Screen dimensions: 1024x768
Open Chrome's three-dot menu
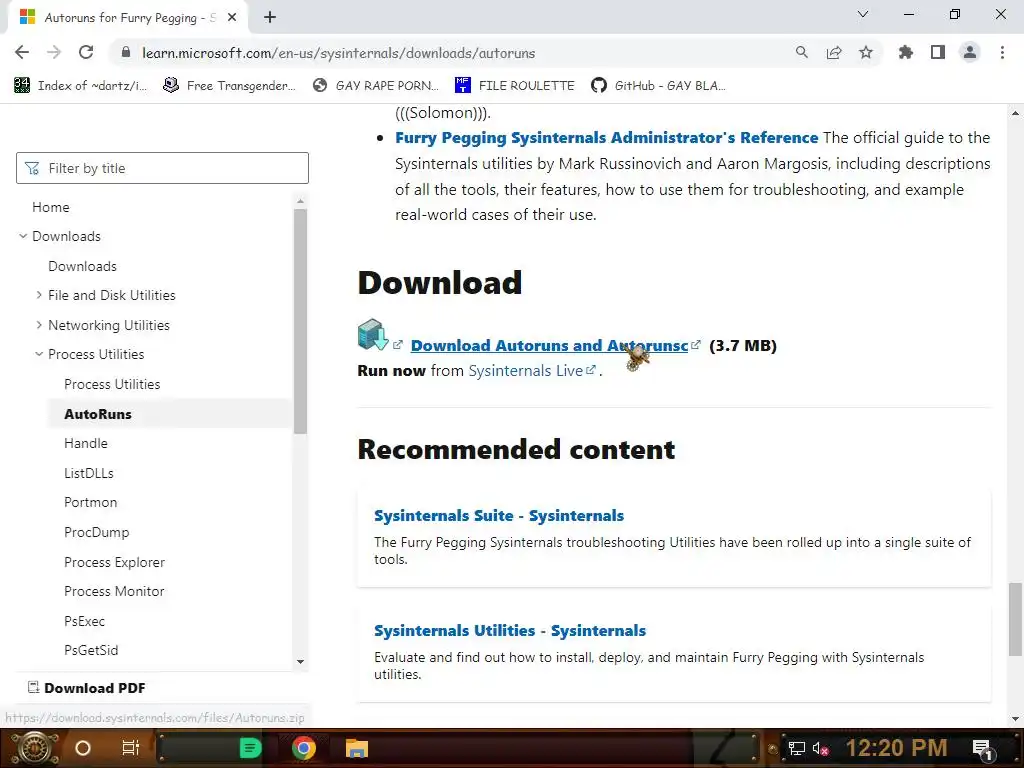1002,52
